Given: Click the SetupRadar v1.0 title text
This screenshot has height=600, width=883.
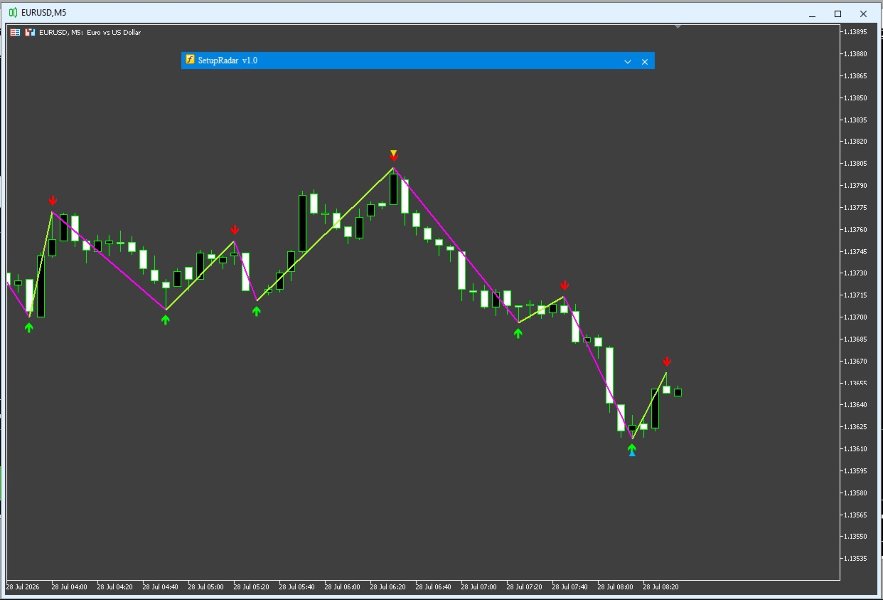Looking at the screenshot, I should (x=228, y=60).
